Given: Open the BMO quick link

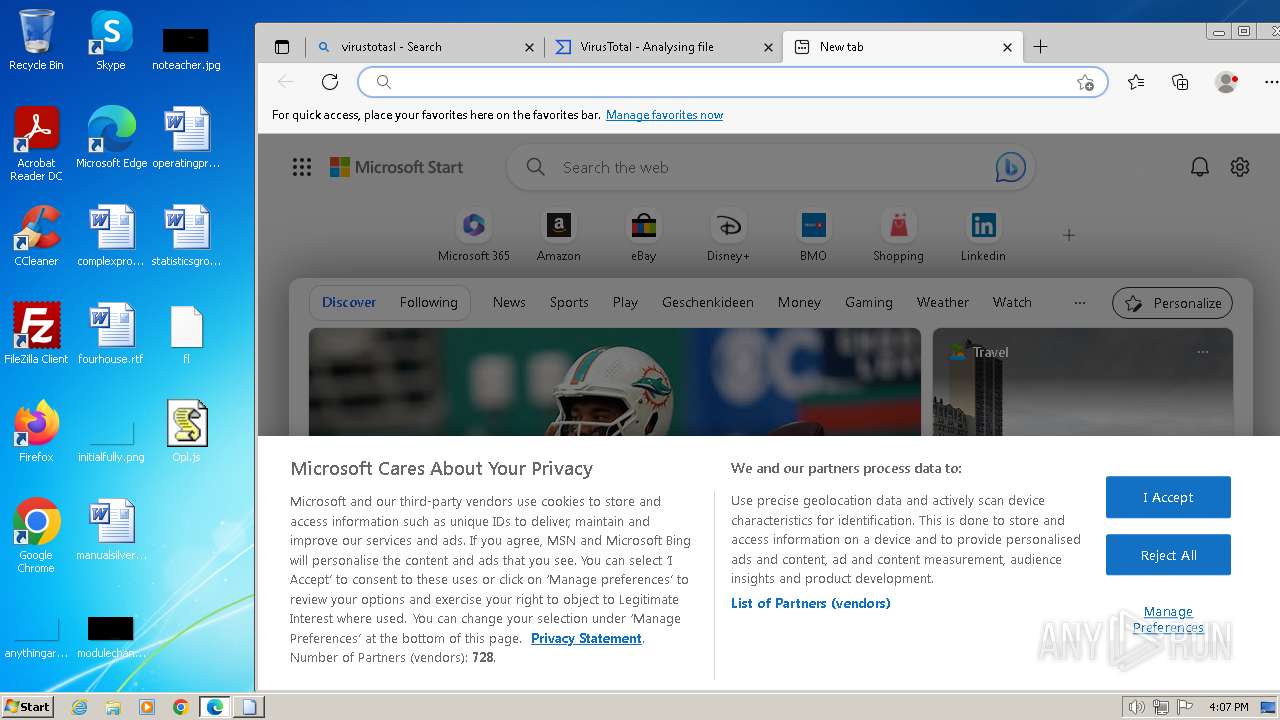Looking at the screenshot, I should pyautogui.click(x=813, y=236).
